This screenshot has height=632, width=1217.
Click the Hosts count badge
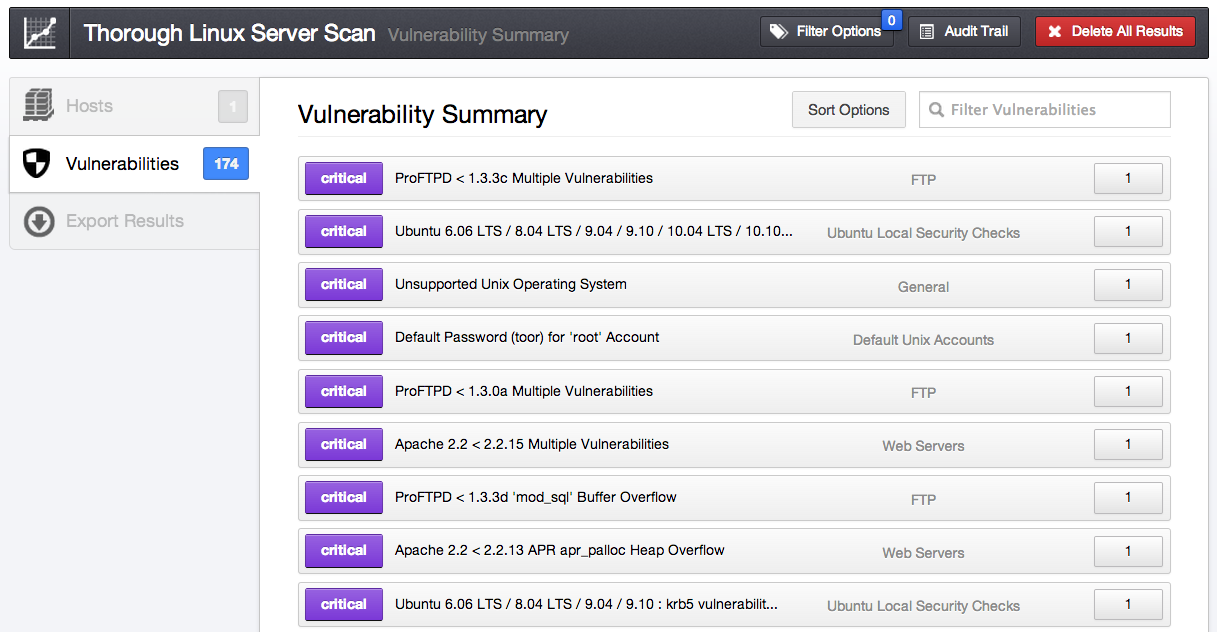coord(233,106)
